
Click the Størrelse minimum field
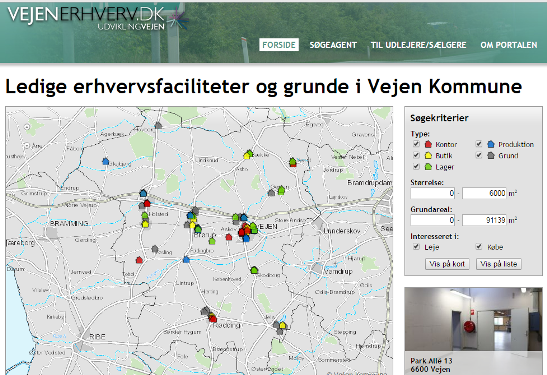(x=433, y=193)
